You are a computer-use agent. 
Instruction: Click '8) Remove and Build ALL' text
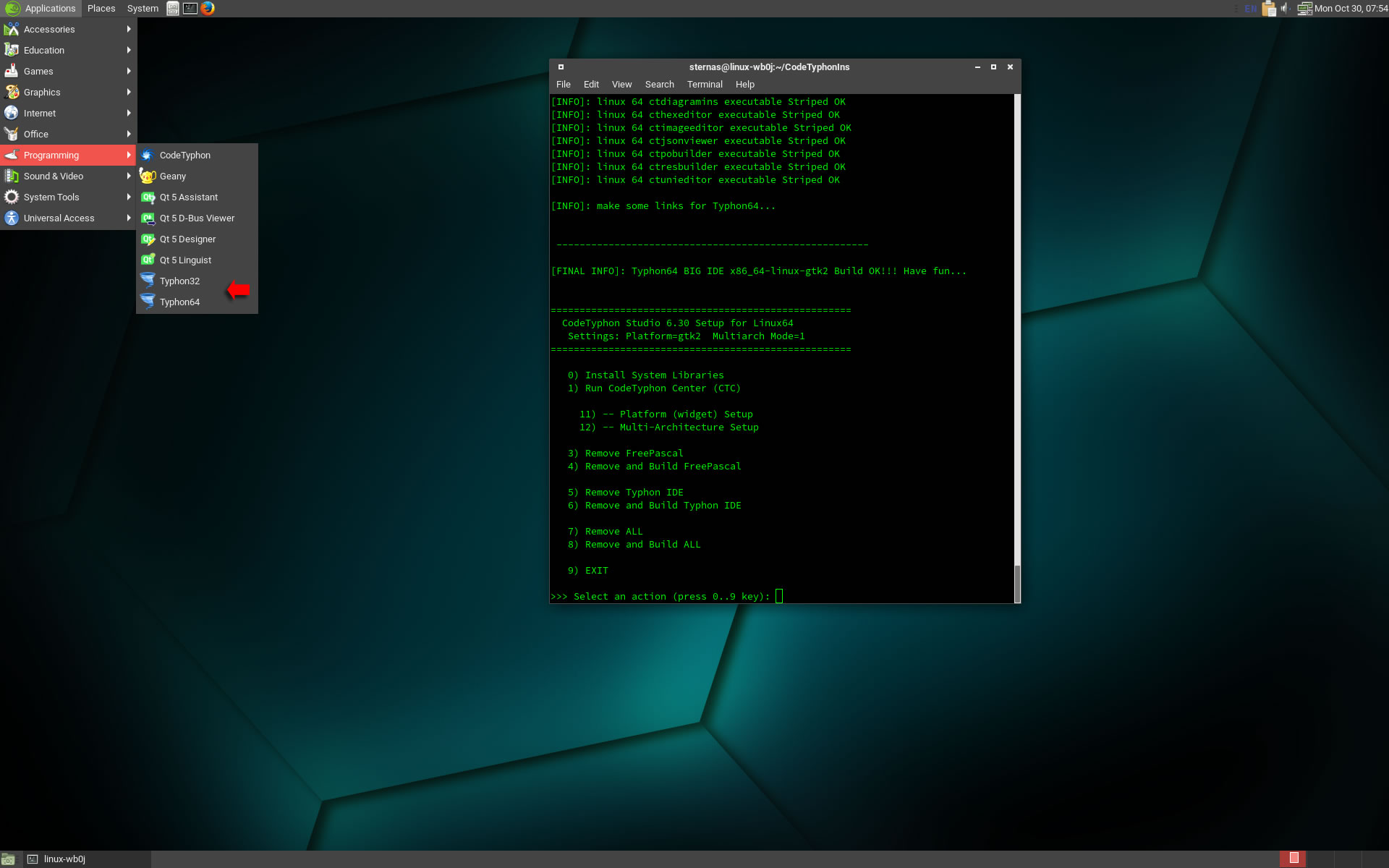[x=634, y=545]
